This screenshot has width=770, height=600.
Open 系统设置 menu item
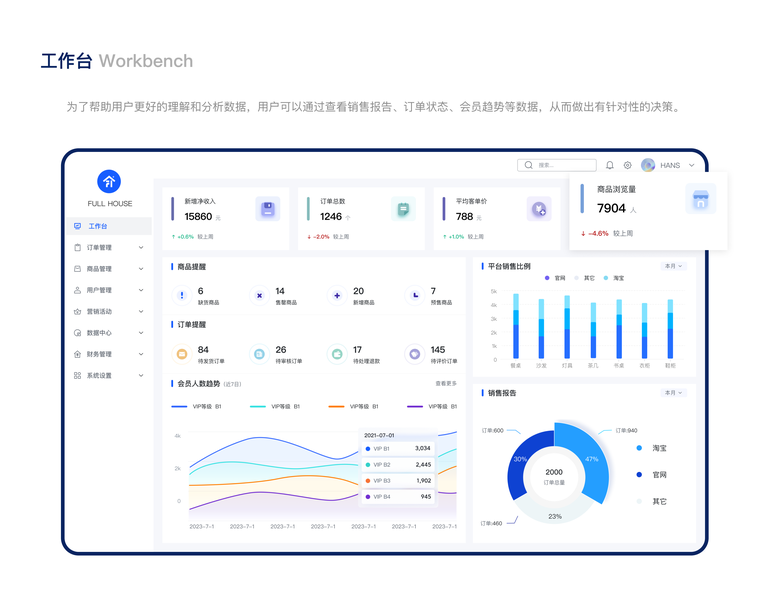[x=109, y=376]
